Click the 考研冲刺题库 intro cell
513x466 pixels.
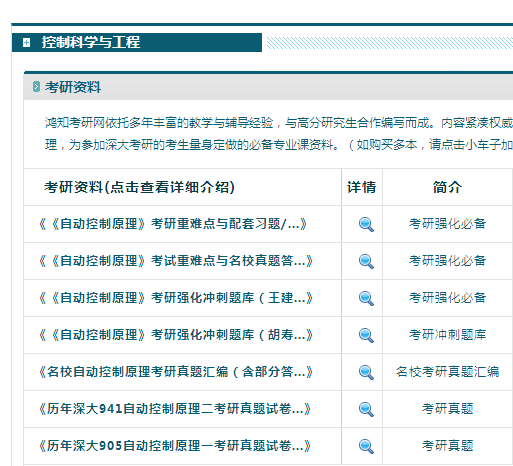pos(447,335)
